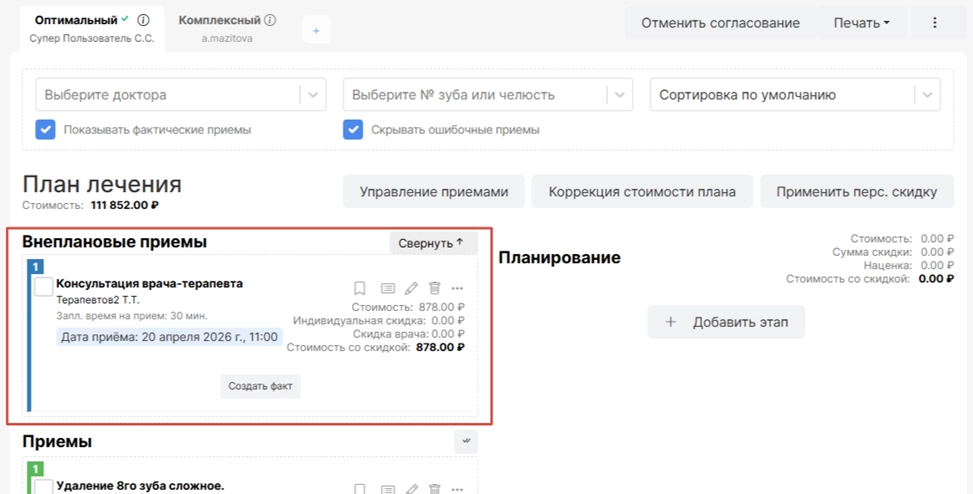The image size is (973, 494).
Task: Uncheck Показывать фактические приемы checkbox
Action: coord(45,129)
